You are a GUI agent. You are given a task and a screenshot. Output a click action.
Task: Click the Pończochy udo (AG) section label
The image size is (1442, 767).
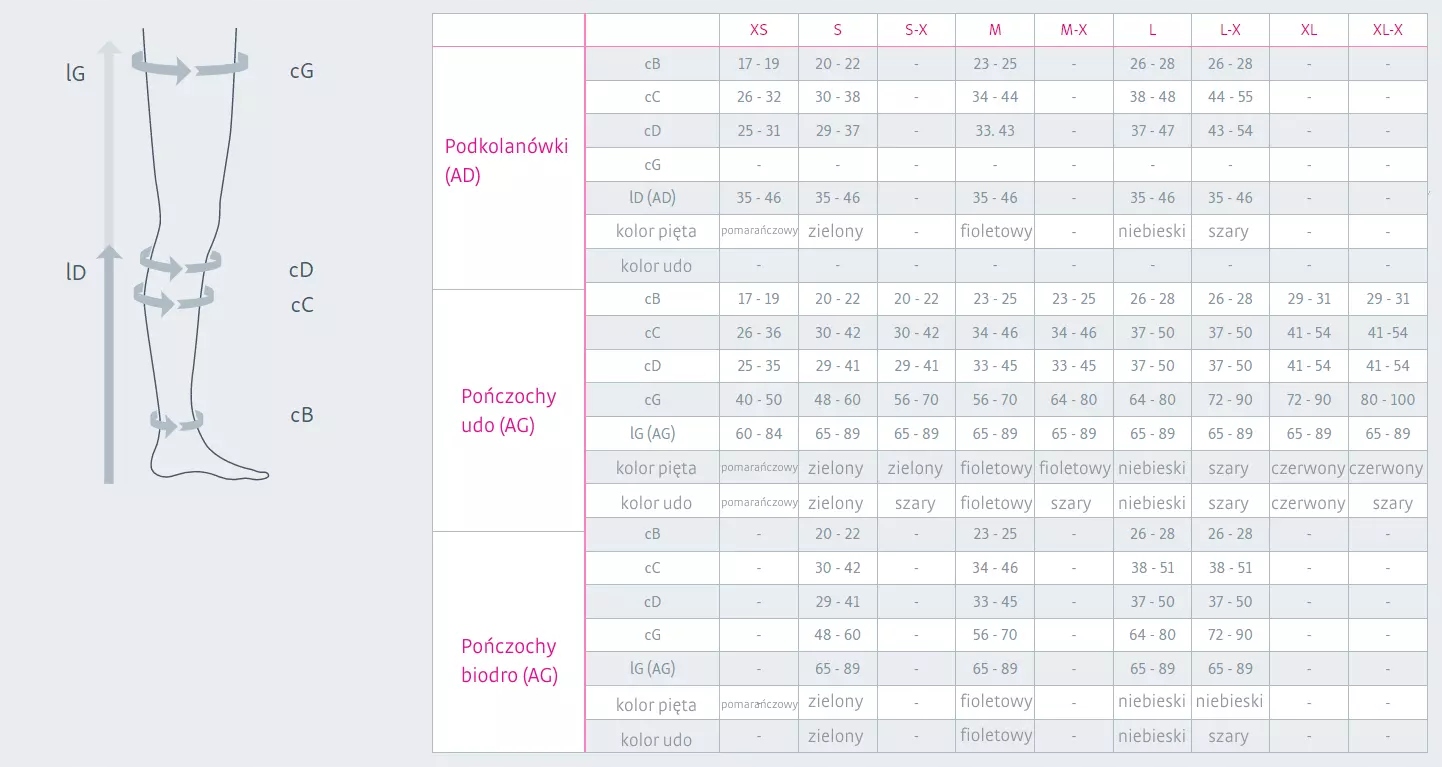(508, 410)
